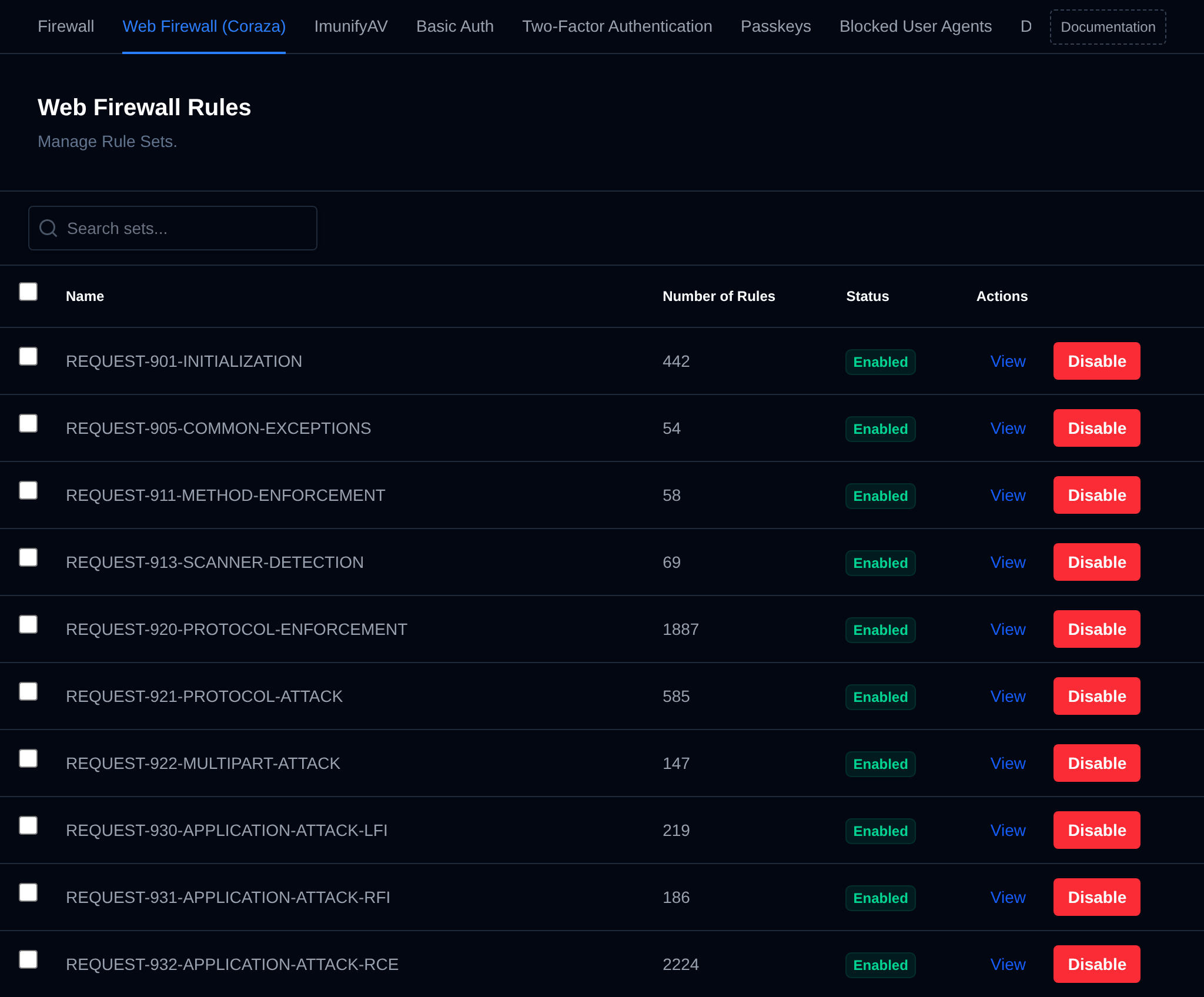
Task: Click the Web Firewall Rules heading
Action: tap(144, 108)
